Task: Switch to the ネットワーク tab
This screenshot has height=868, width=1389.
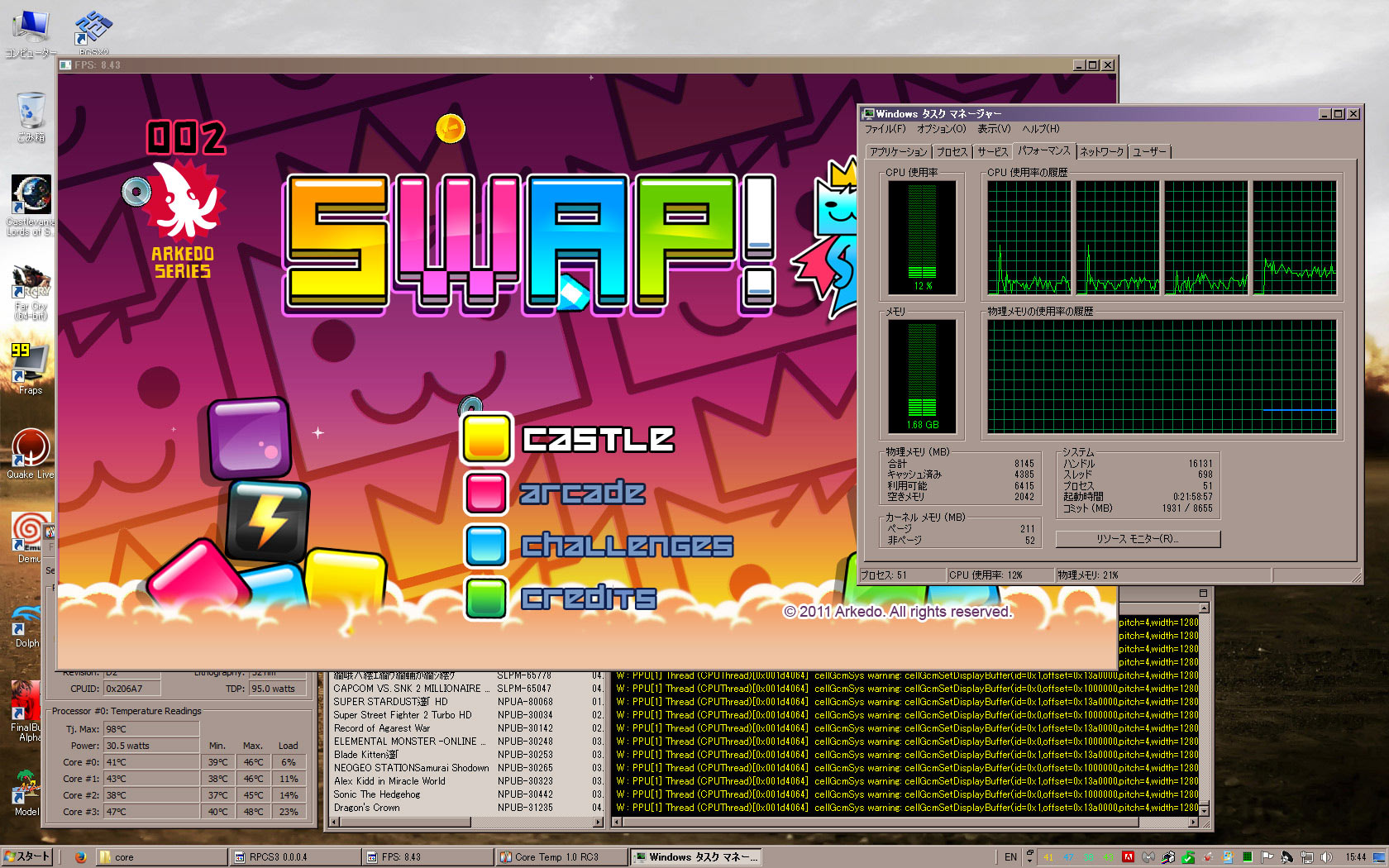Action: (1101, 152)
